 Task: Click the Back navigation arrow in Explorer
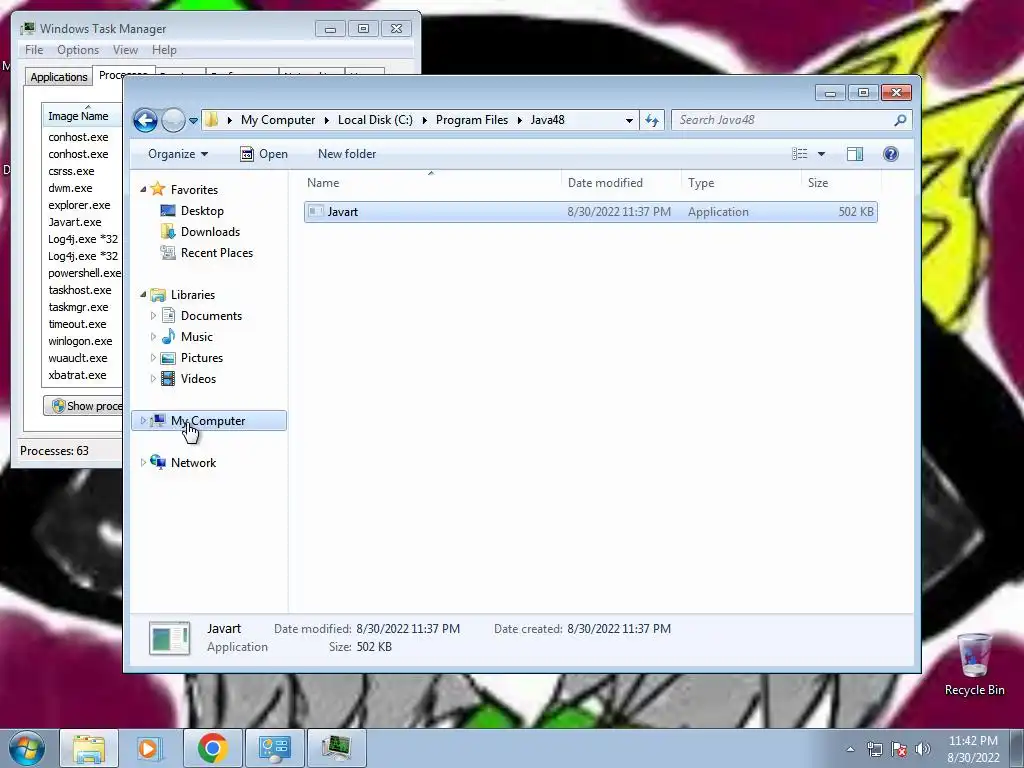[x=145, y=120]
